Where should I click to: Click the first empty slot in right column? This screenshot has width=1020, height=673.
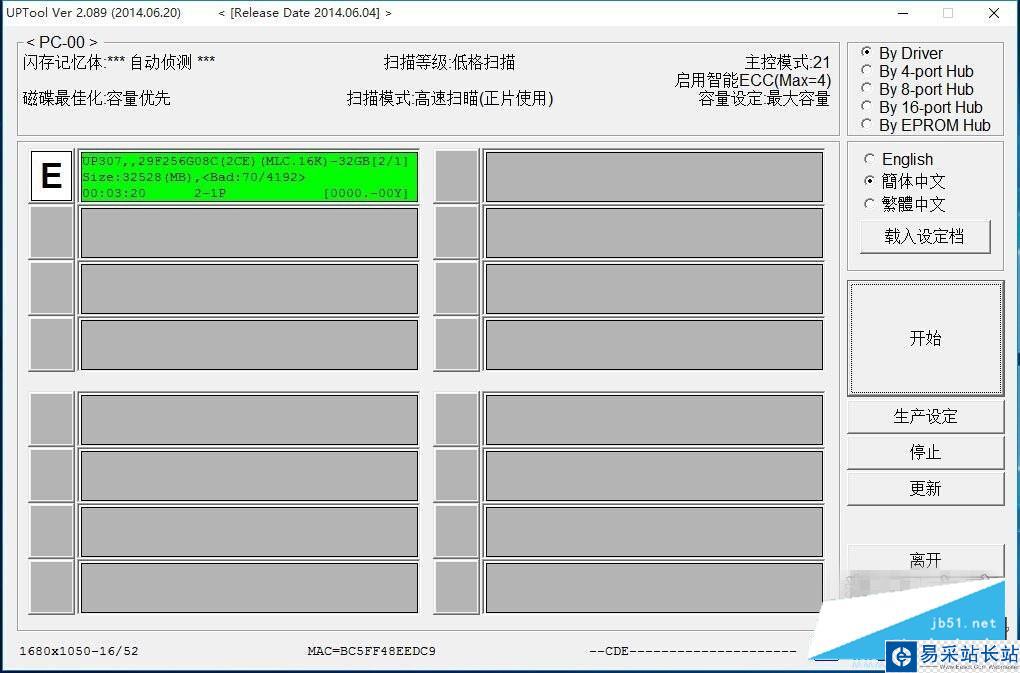pos(652,177)
